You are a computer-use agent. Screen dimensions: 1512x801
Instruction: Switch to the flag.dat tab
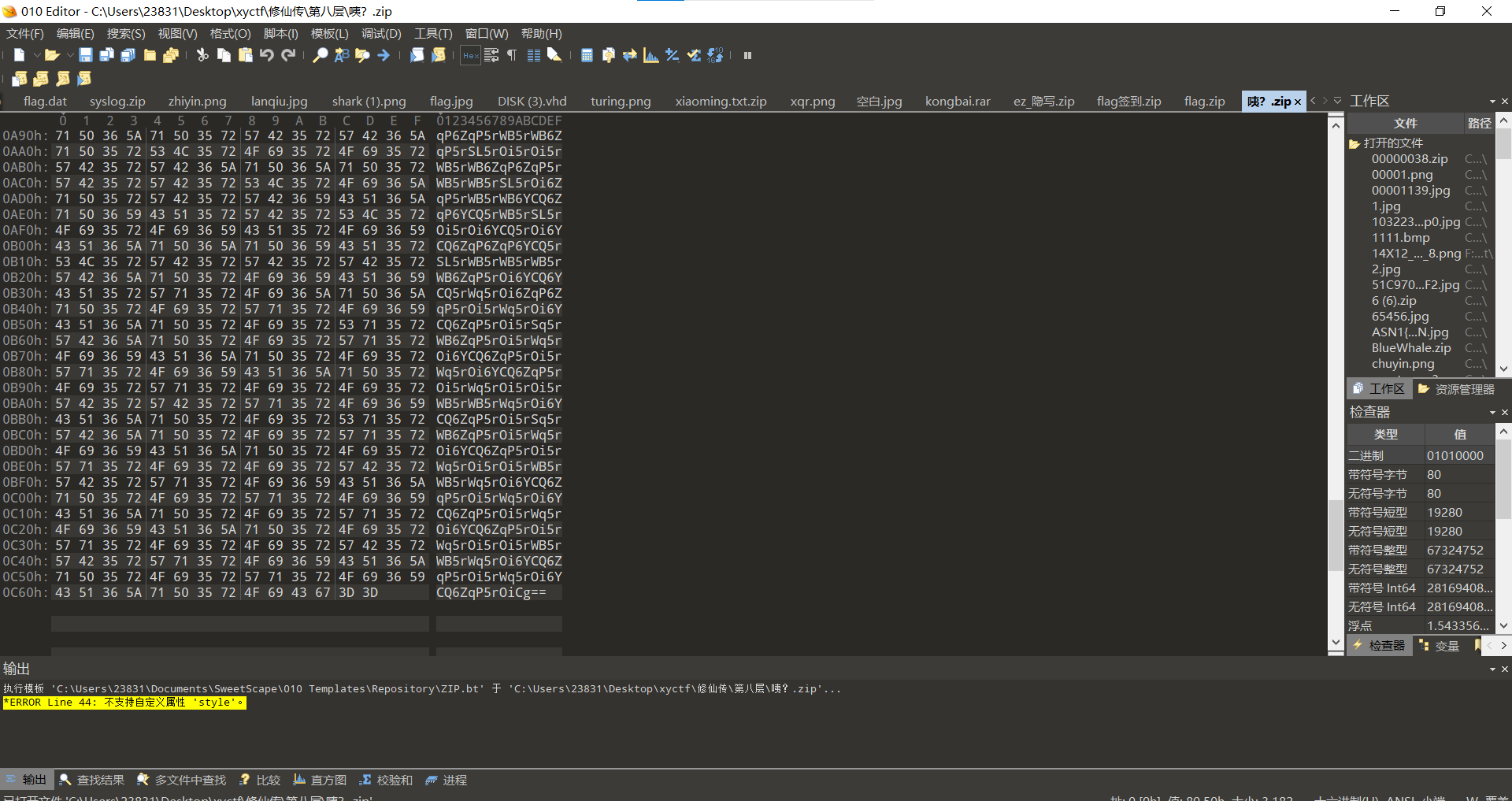click(45, 102)
